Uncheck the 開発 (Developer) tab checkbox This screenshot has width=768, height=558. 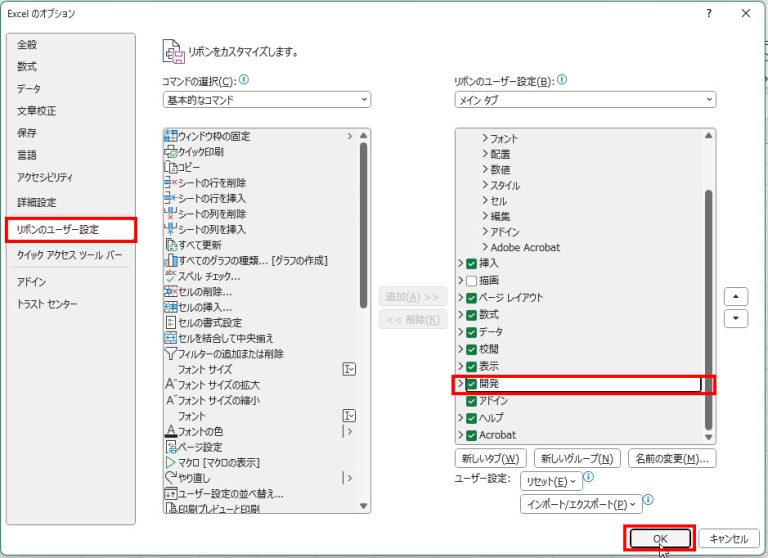coord(472,384)
